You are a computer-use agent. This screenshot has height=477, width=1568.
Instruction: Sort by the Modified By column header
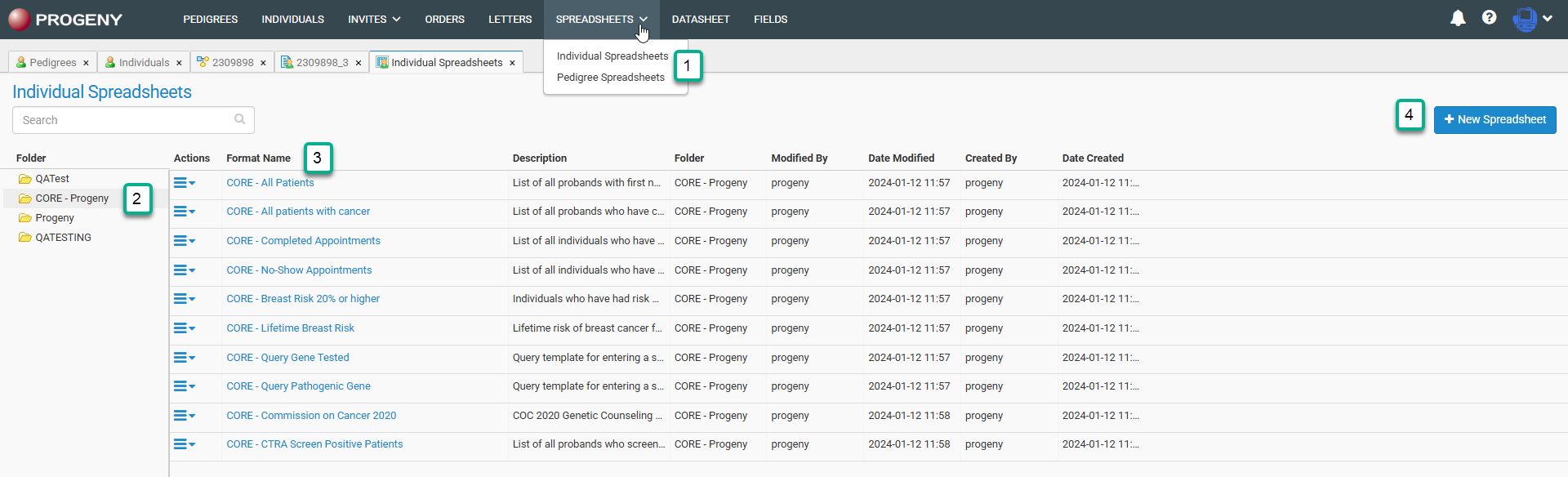[799, 158]
